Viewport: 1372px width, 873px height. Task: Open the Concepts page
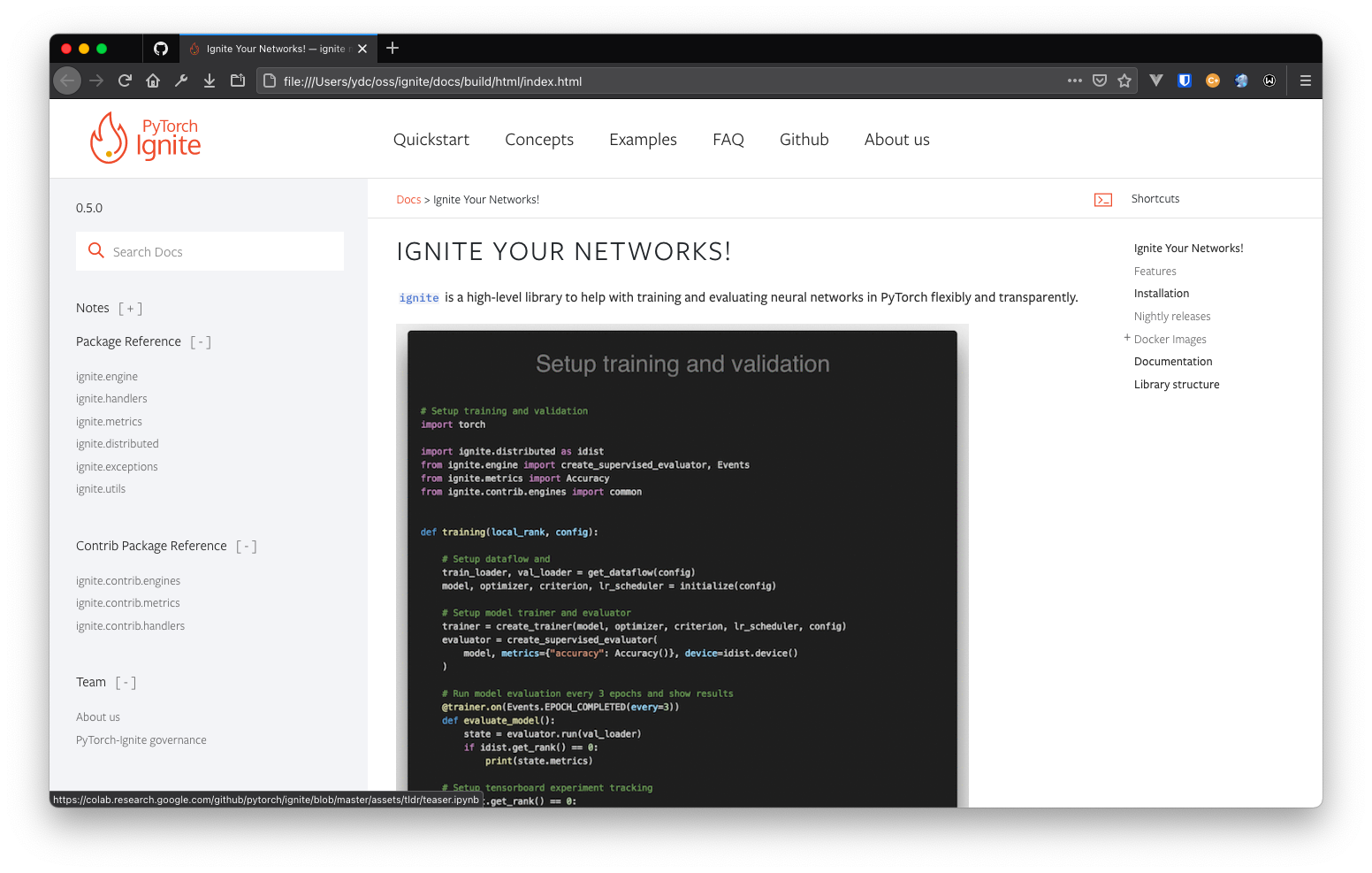(539, 140)
